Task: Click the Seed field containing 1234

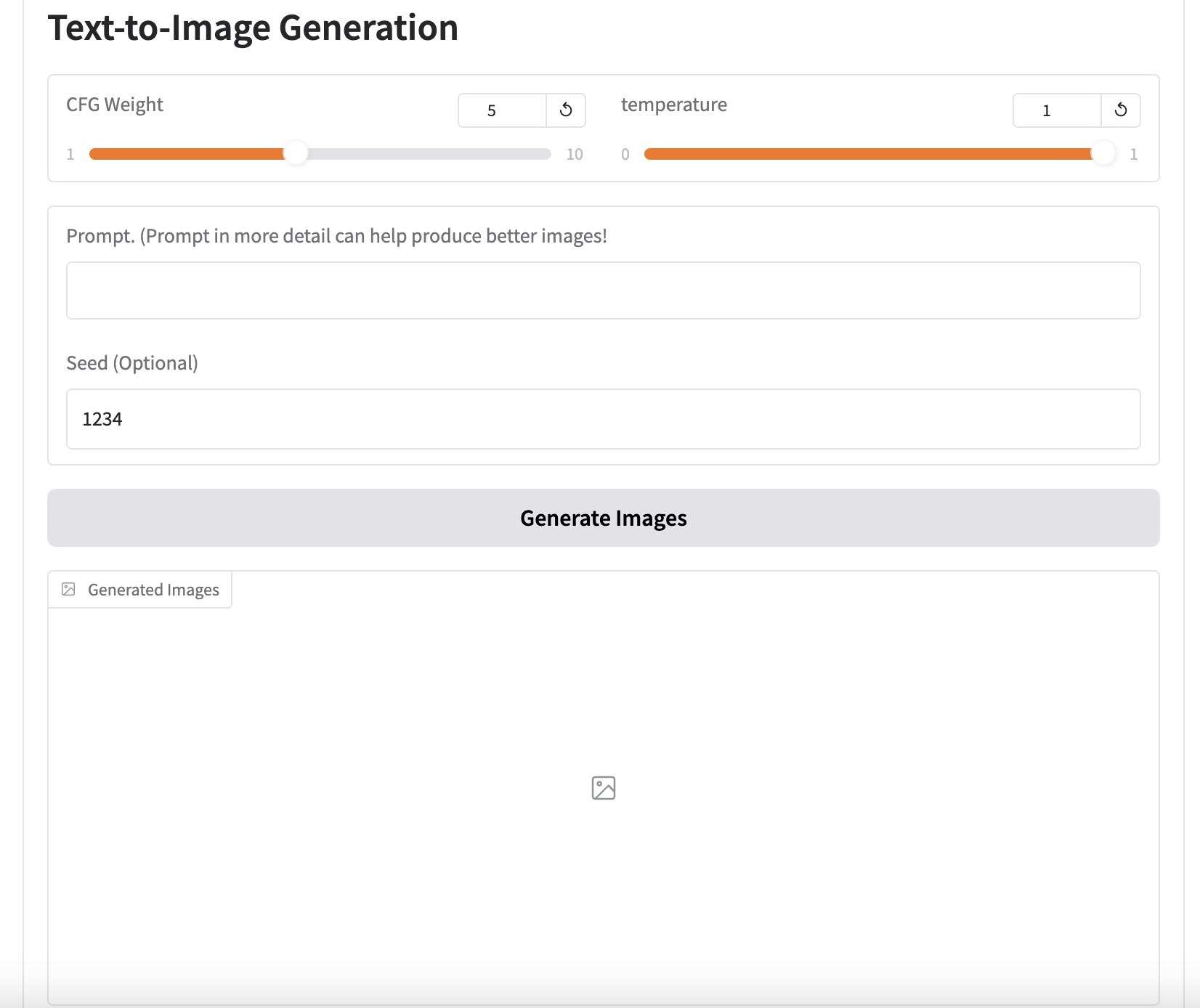Action: [603, 419]
